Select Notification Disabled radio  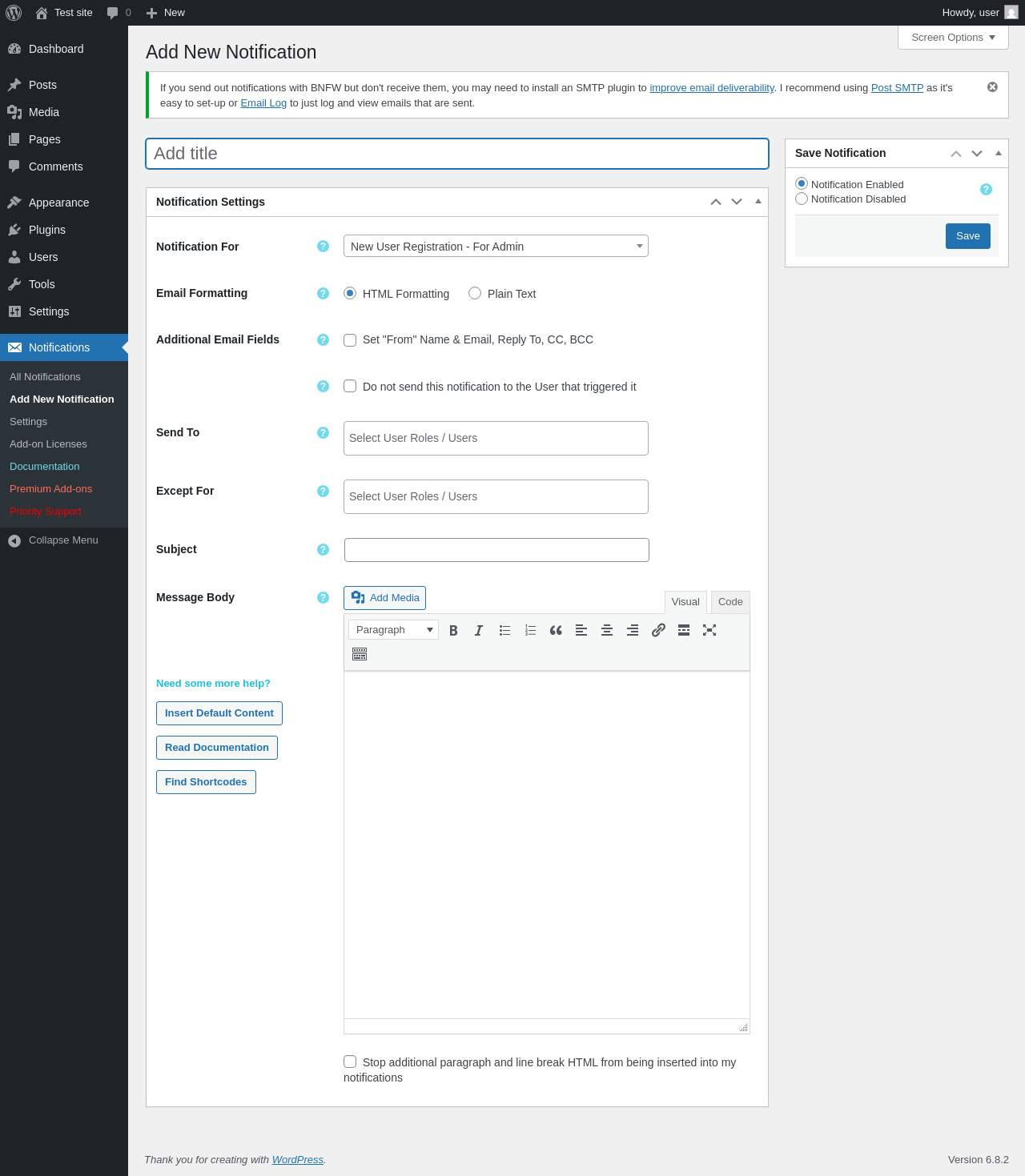(802, 199)
